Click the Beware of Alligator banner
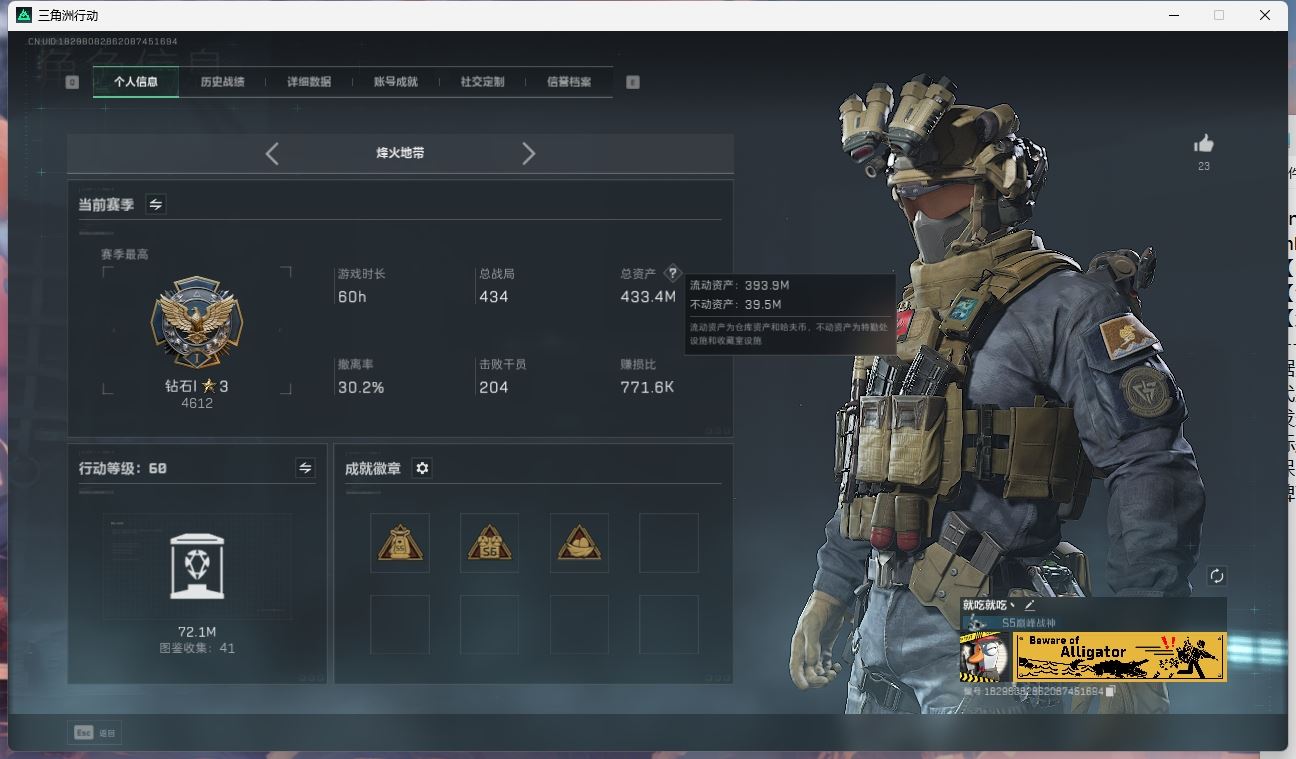The width and height of the screenshot is (1296, 759). coord(1120,656)
